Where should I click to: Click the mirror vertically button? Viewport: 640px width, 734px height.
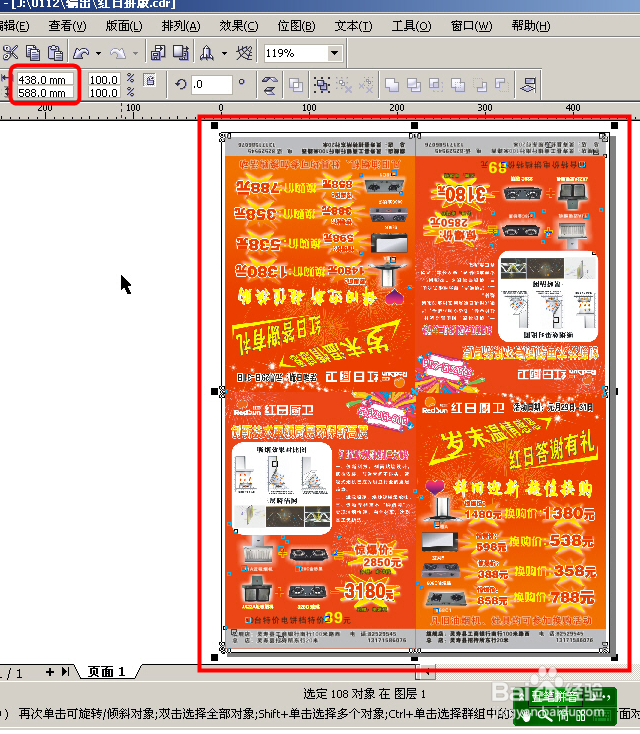point(270,90)
